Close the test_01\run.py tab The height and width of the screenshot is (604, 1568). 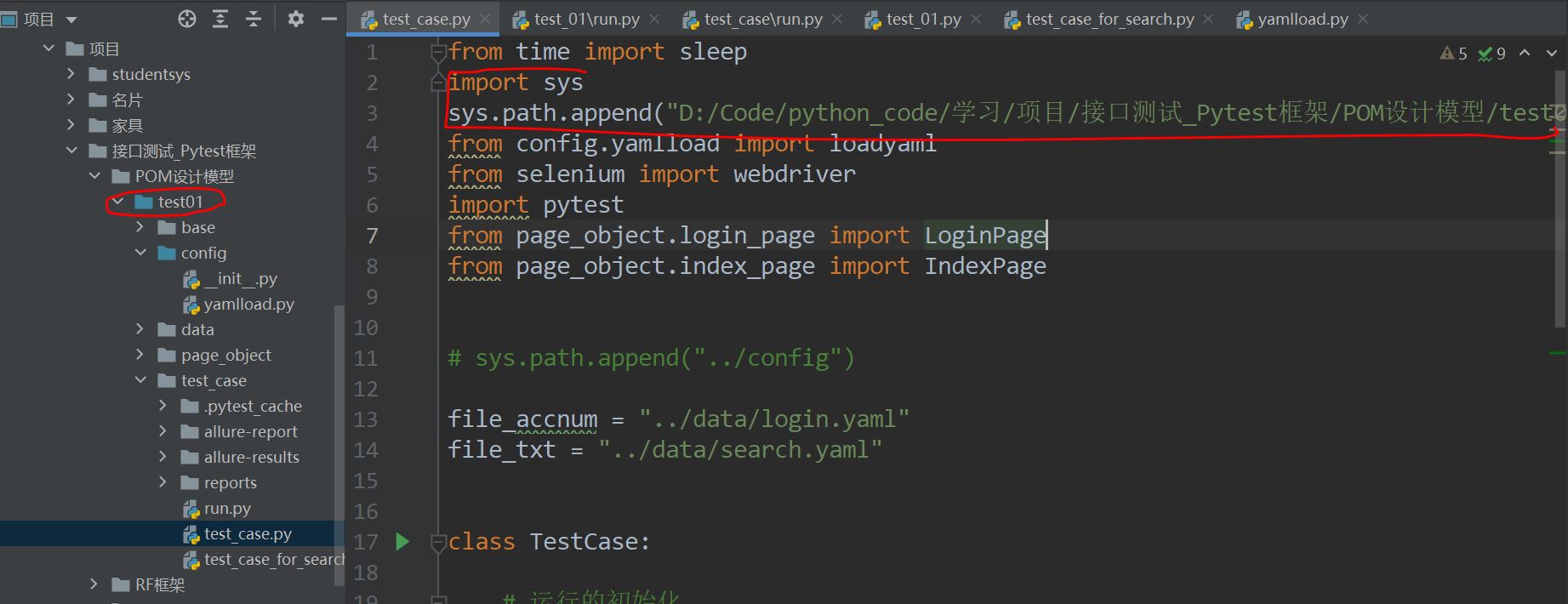[x=654, y=19]
